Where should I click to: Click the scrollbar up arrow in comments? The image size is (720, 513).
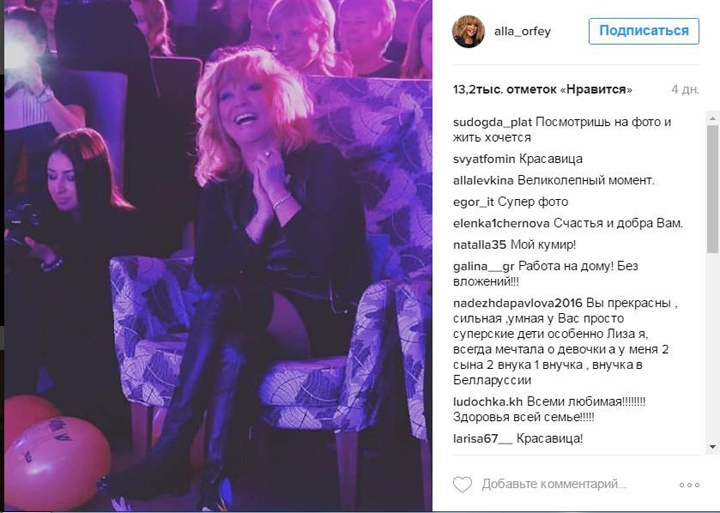point(713,119)
